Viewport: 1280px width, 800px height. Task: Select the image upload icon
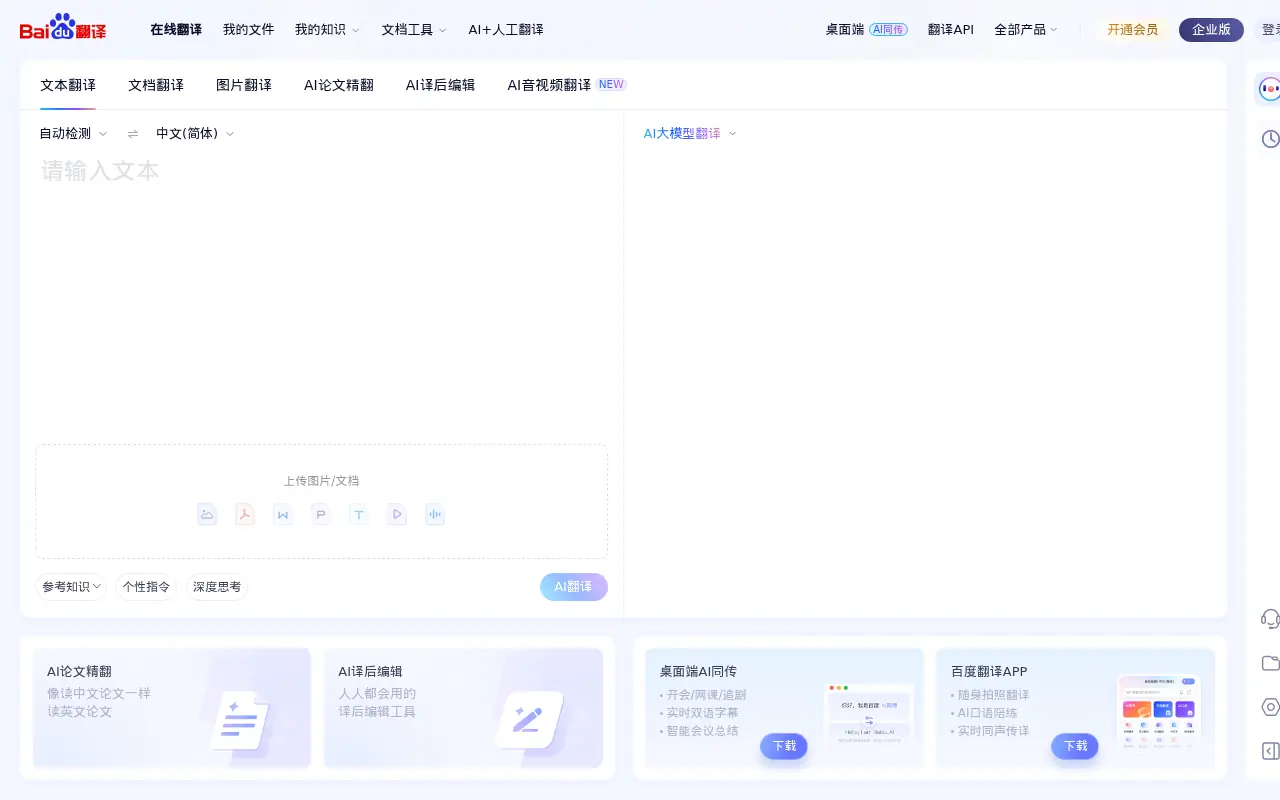click(207, 514)
